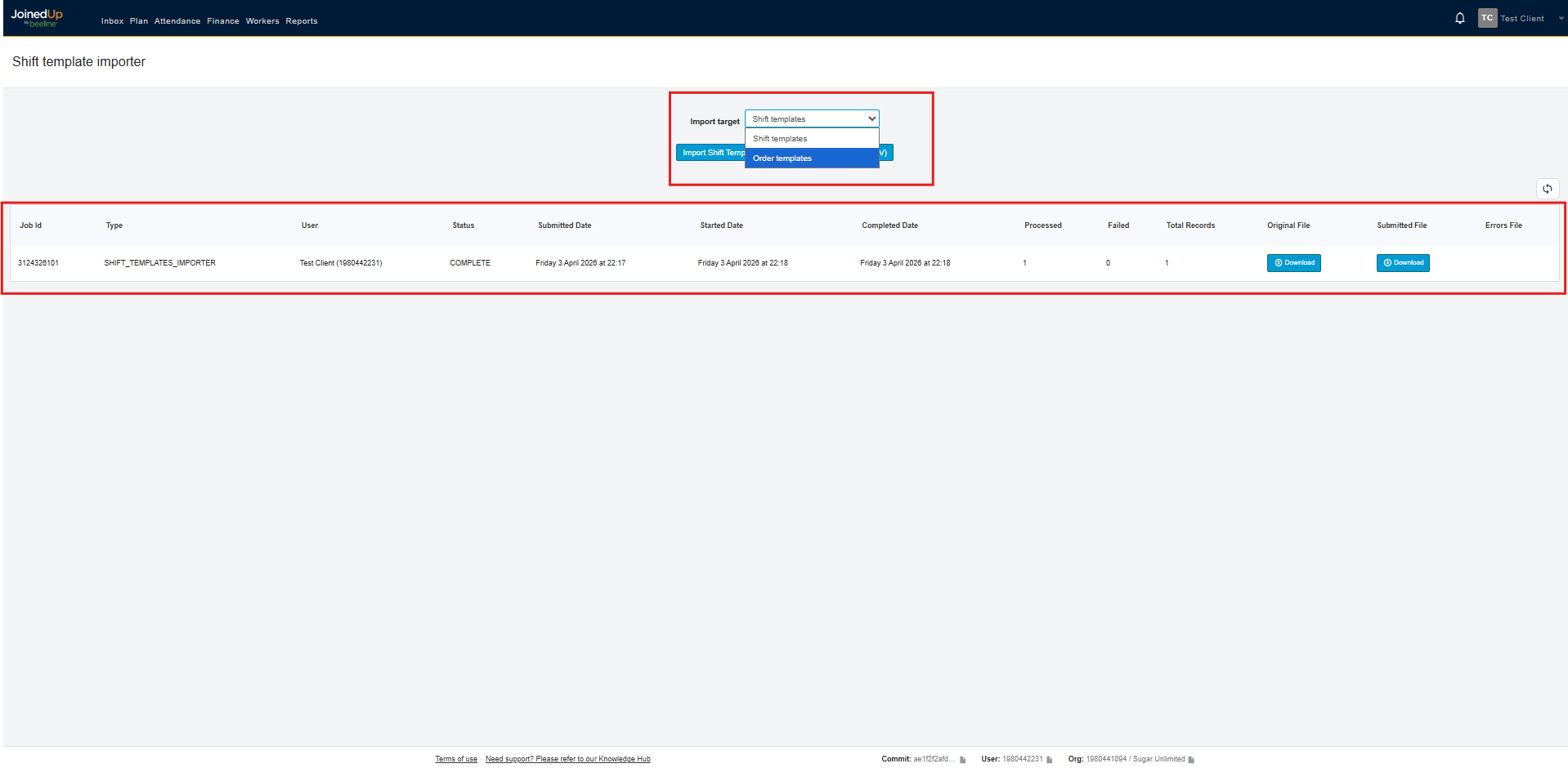The image size is (1568, 768).
Task: Copy the User ID in footer
Action: pyautogui.click(x=1050, y=760)
